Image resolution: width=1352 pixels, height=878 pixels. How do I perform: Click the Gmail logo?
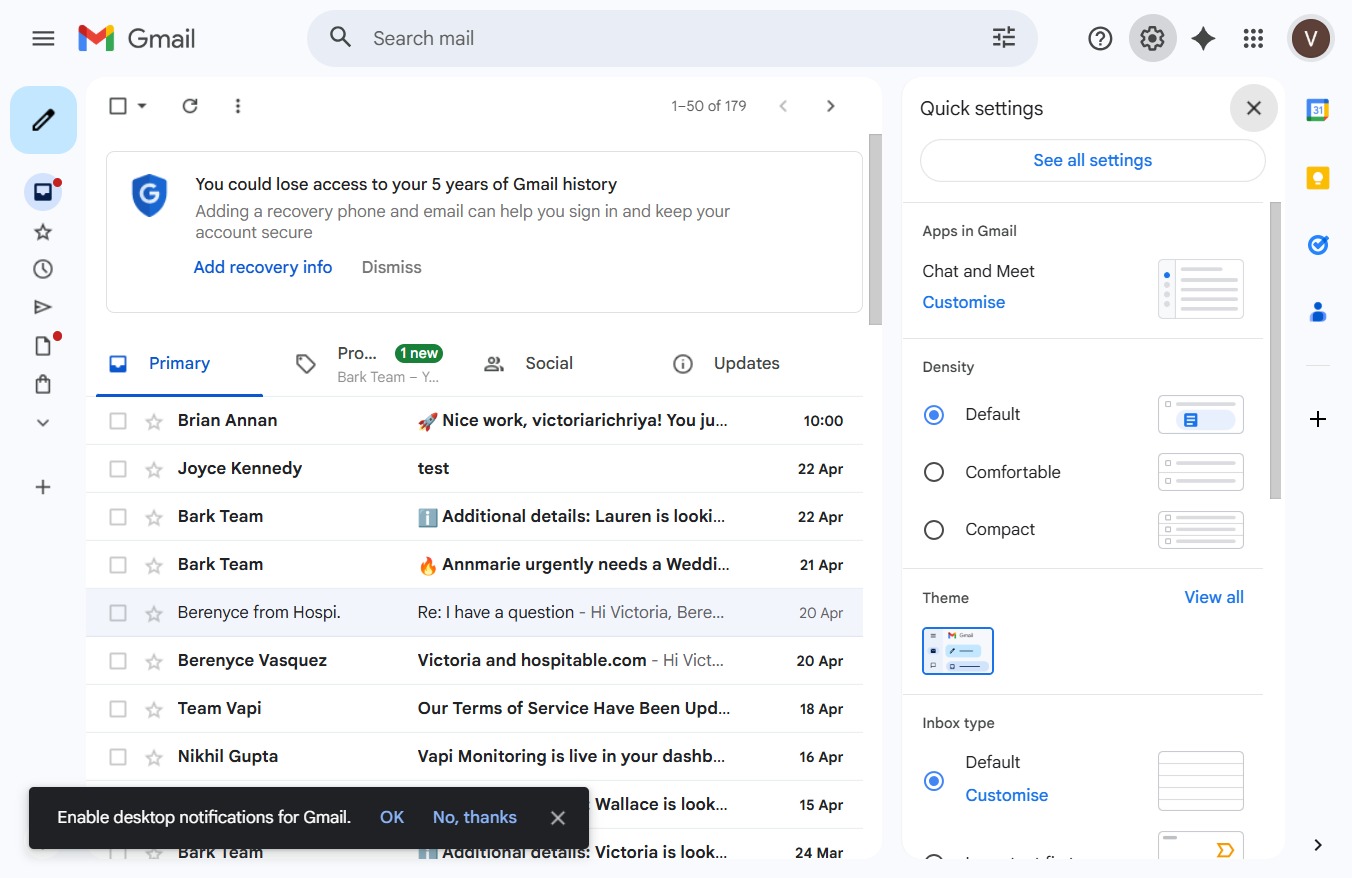click(137, 39)
